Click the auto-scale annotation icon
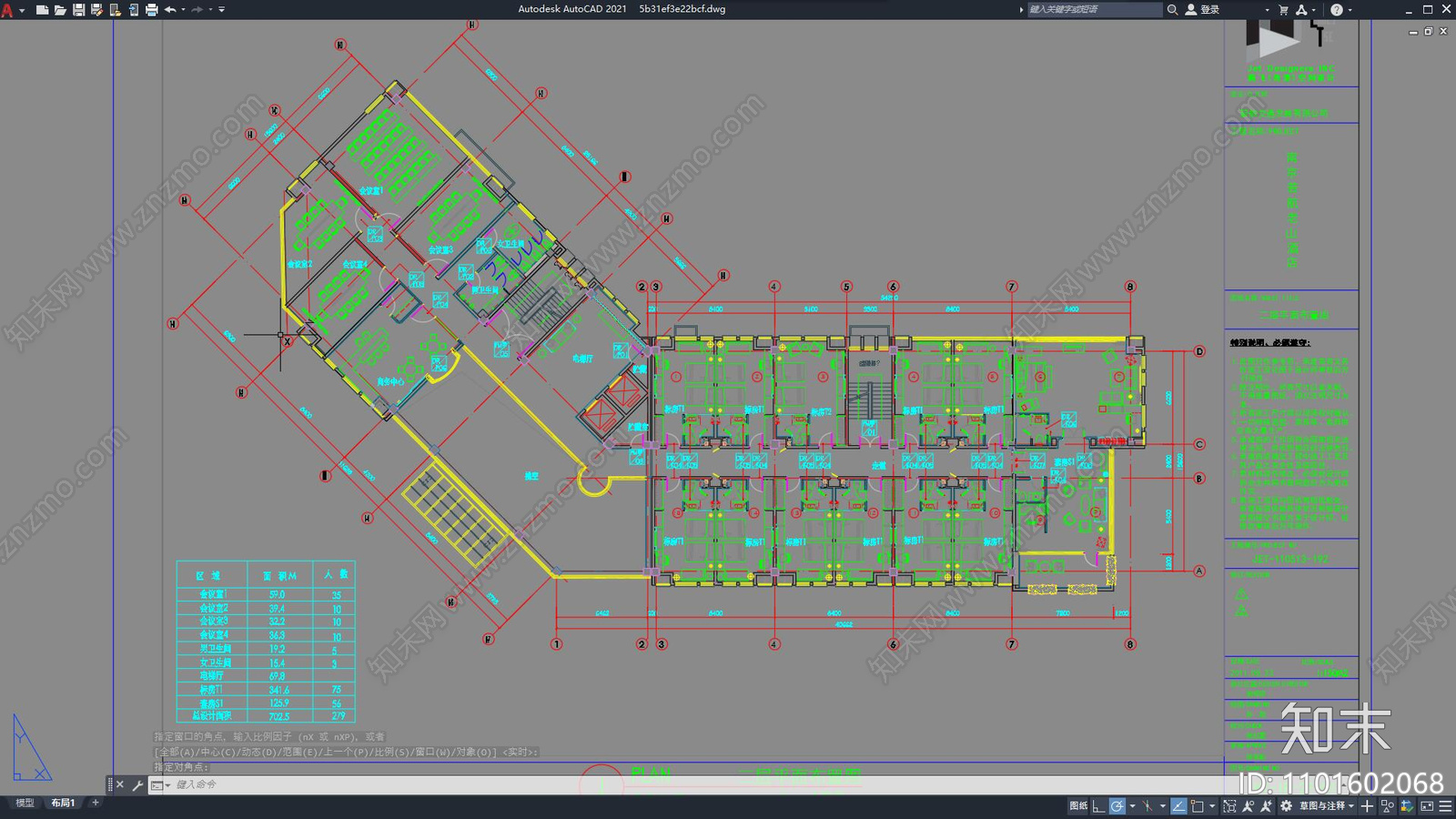 1266,805
